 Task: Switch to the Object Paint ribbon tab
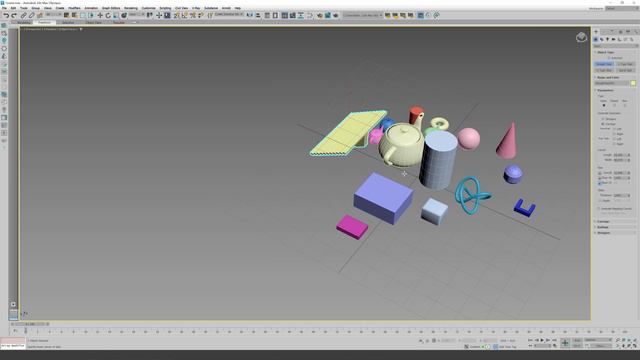click(94, 22)
